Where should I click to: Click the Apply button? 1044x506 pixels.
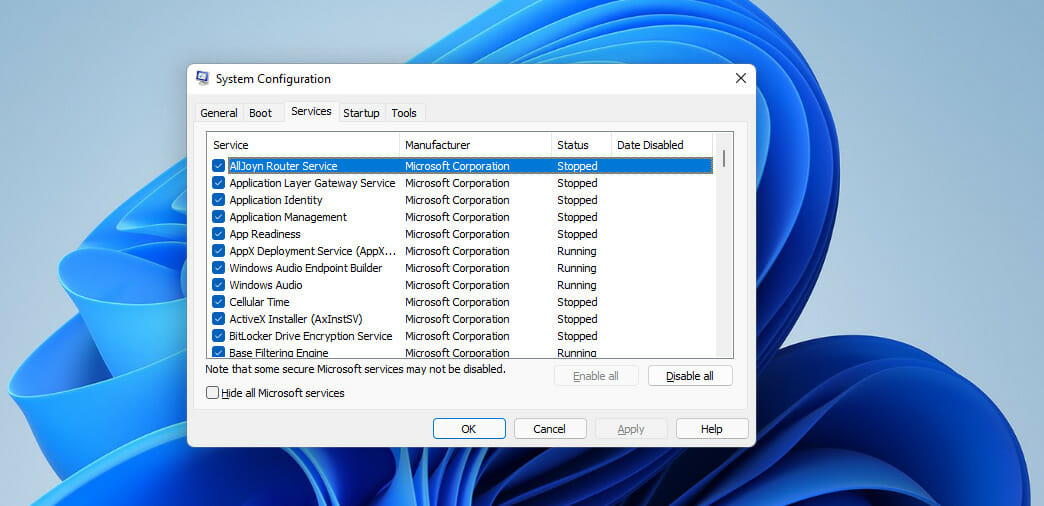pyautogui.click(x=631, y=429)
